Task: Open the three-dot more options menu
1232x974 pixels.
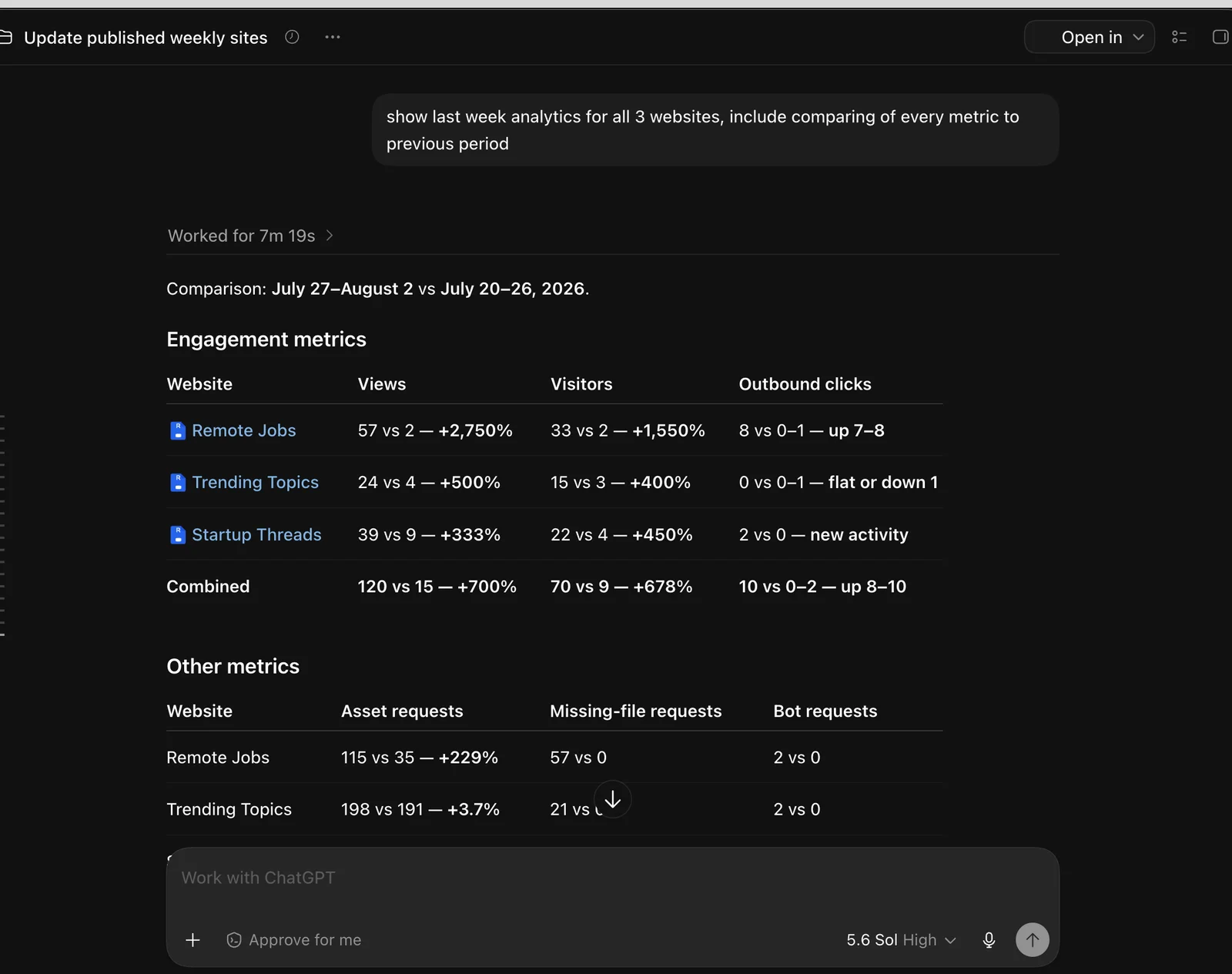Action: coord(333,37)
